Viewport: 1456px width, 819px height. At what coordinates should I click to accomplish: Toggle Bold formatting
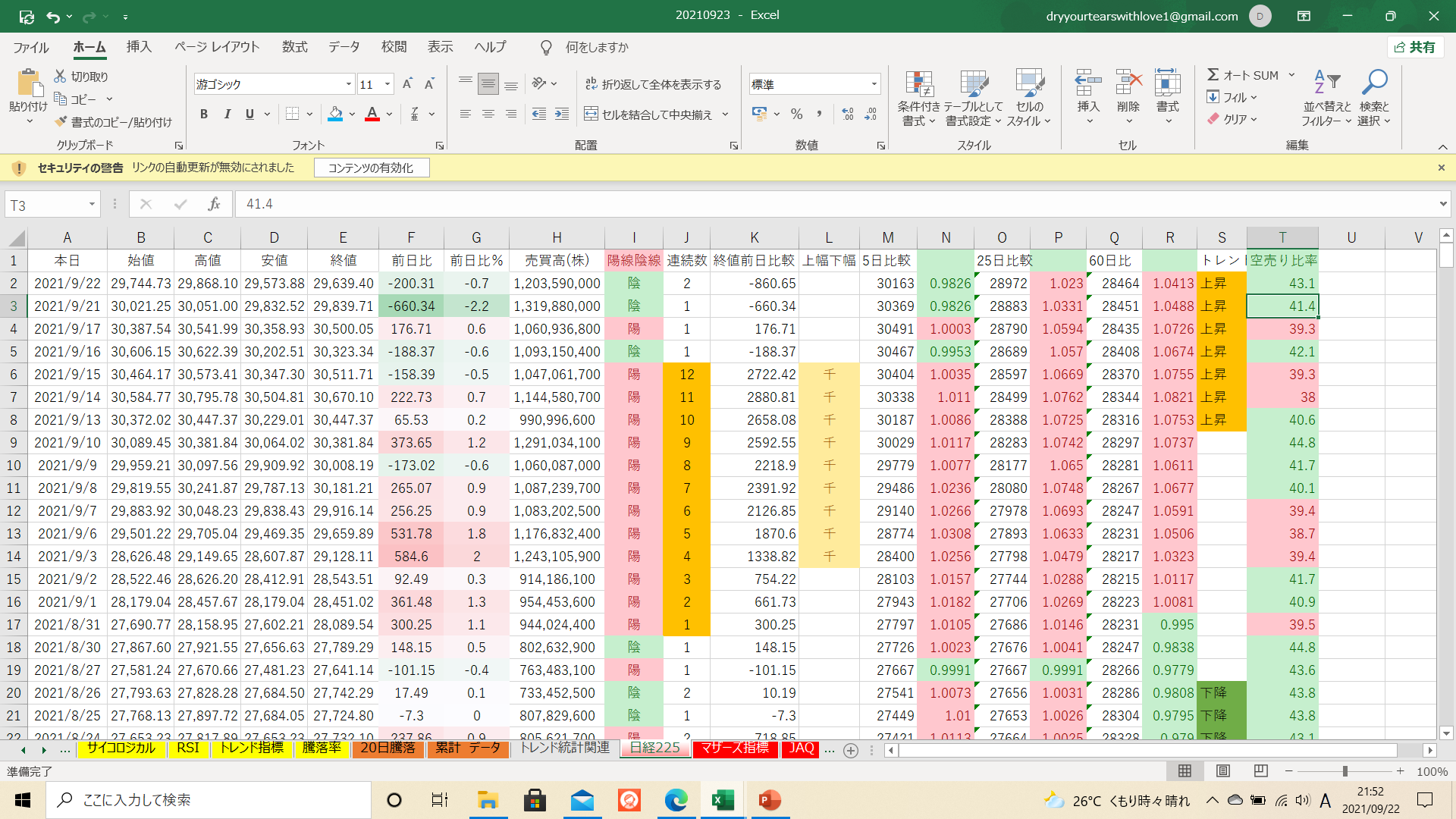point(203,114)
